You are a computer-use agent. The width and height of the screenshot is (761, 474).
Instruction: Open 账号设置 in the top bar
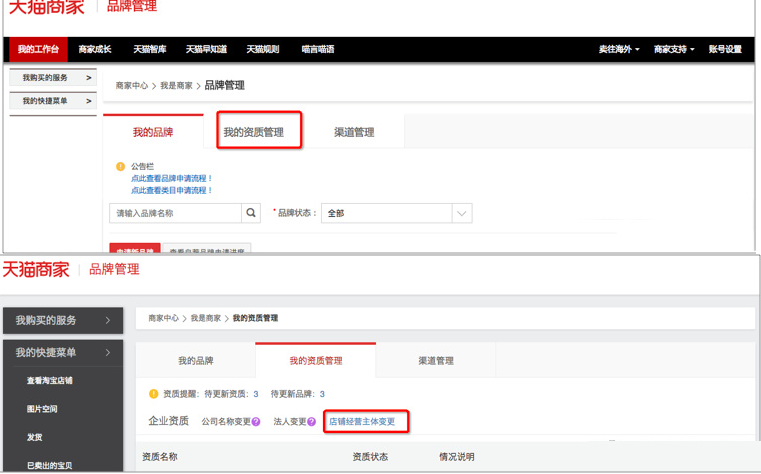pyautogui.click(x=725, y=49)
